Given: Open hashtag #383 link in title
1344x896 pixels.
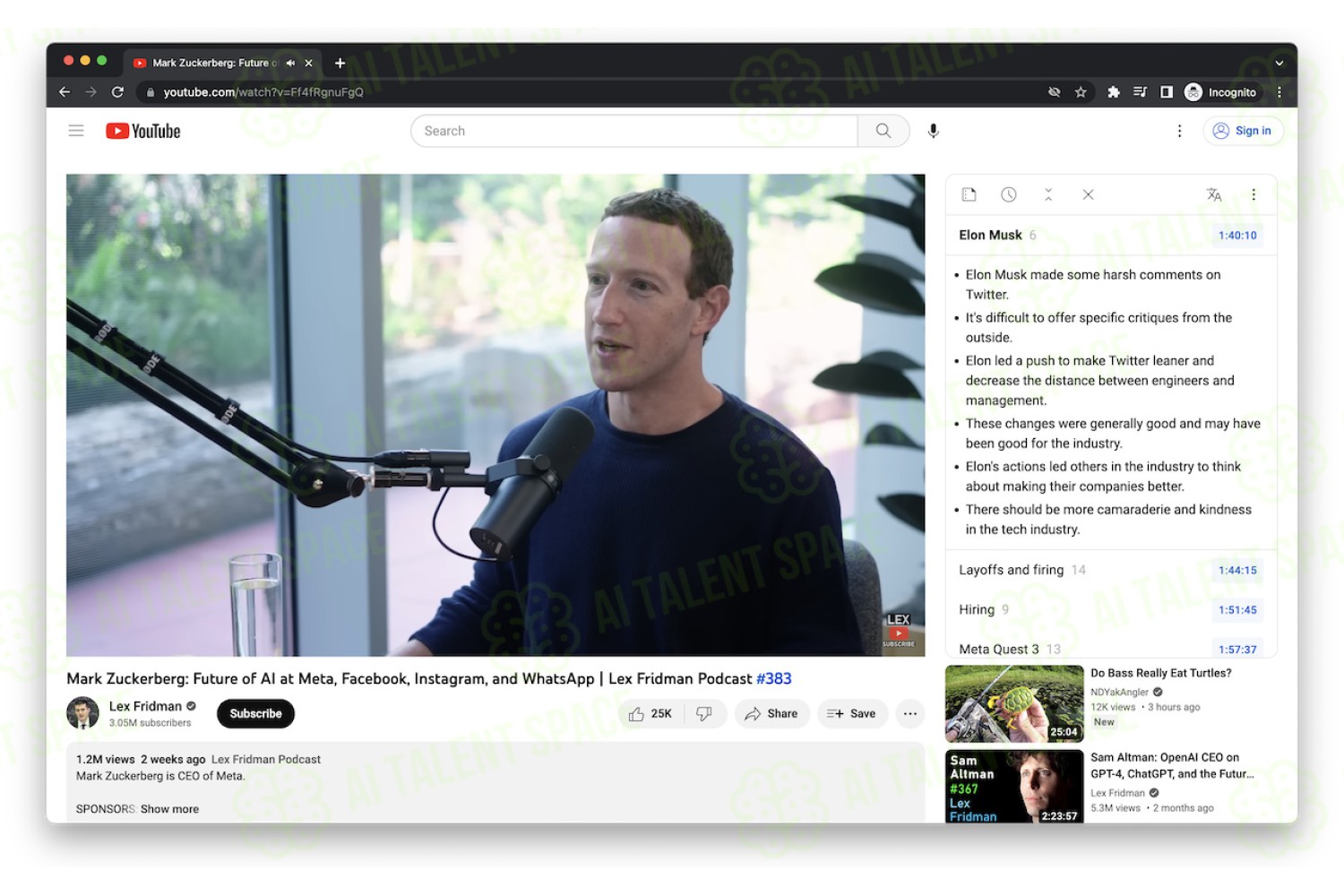Looking at the screenshot, I should pyautogui.click(x=773, y=678).
